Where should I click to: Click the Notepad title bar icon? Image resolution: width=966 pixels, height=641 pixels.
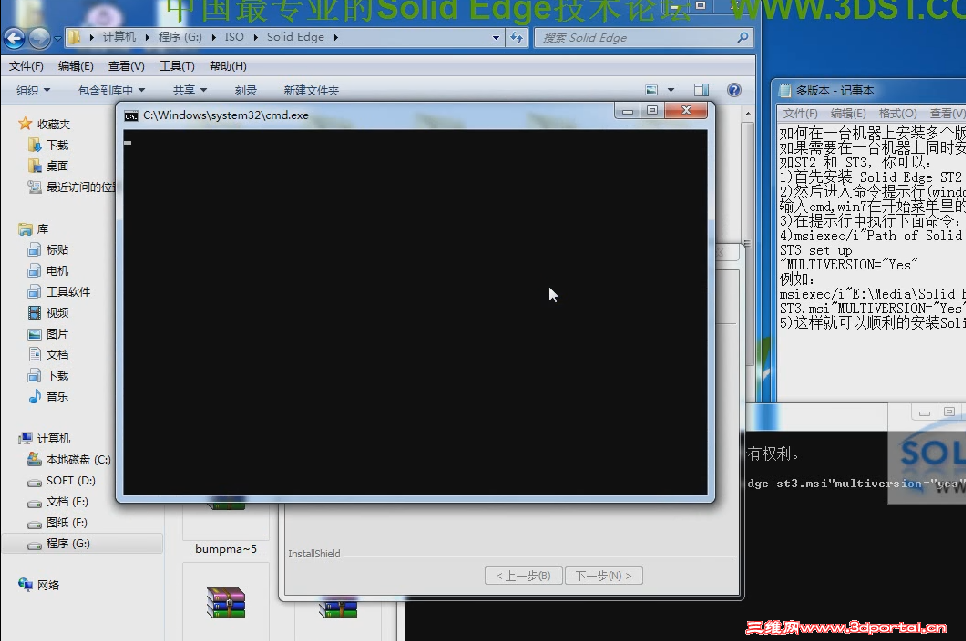click(785, 91)
